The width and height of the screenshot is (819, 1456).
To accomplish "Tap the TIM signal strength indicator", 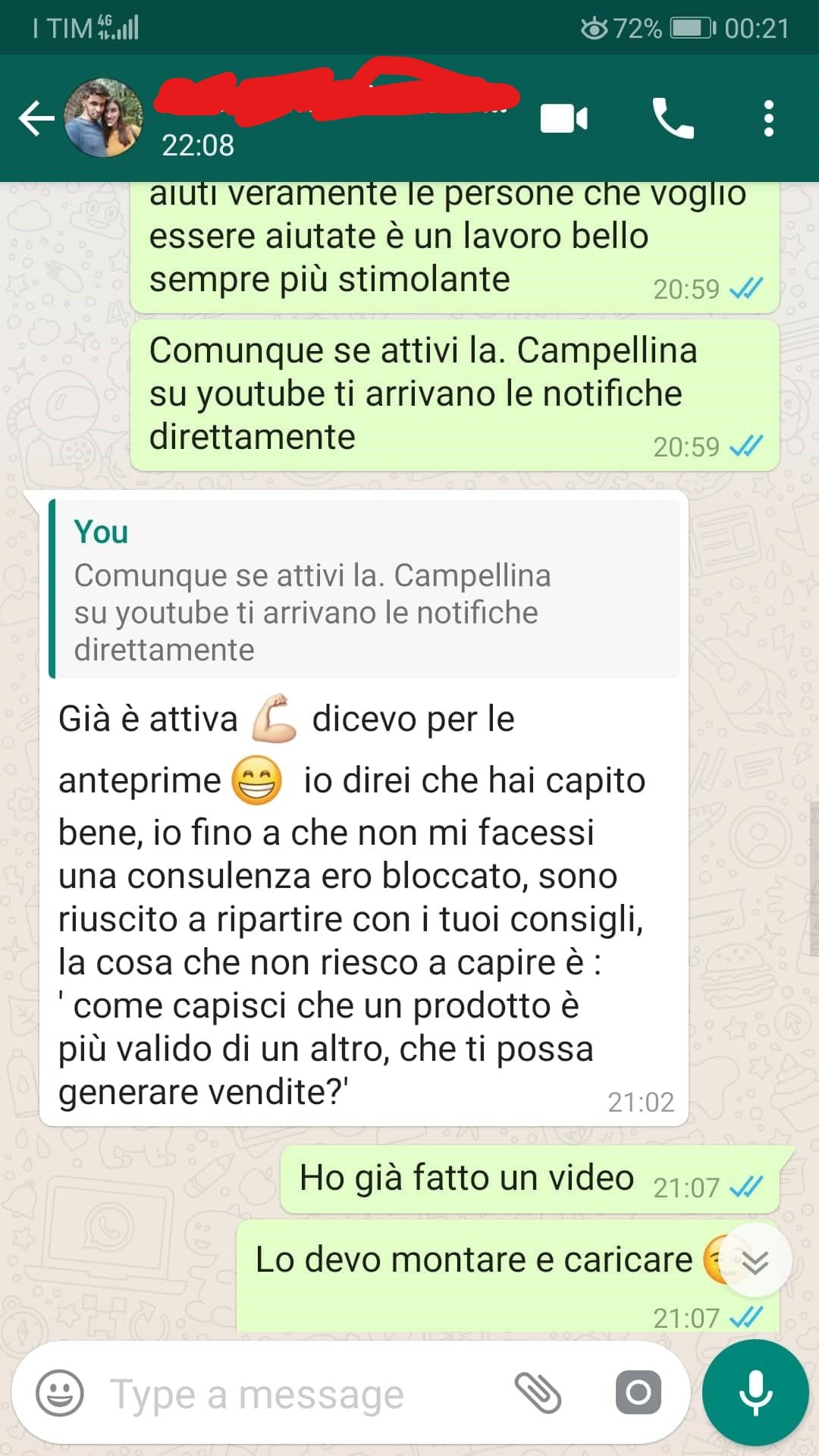I will pyautogui.click(x=119, y=28).
